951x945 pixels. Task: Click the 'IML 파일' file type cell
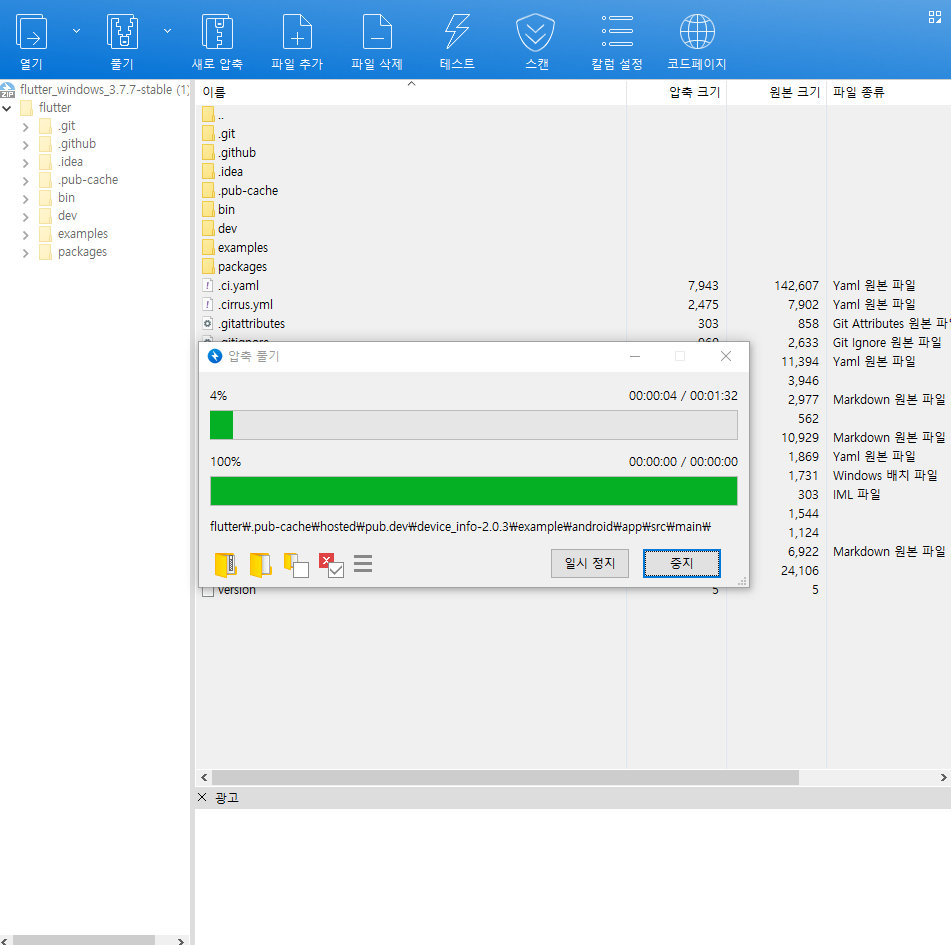click(x=856, y=494)
